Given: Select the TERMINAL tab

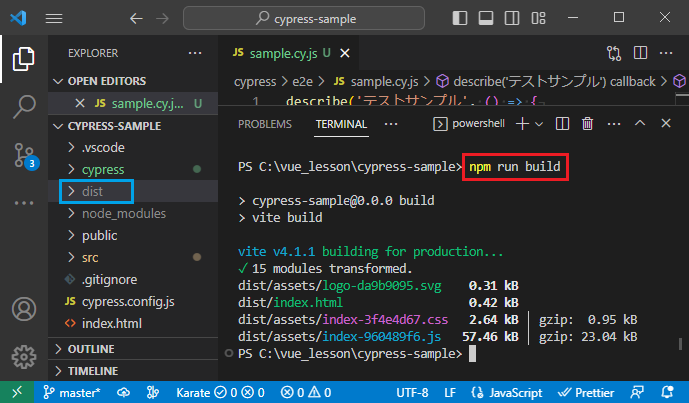Looking at the screenshot, I should pos(341,124).
